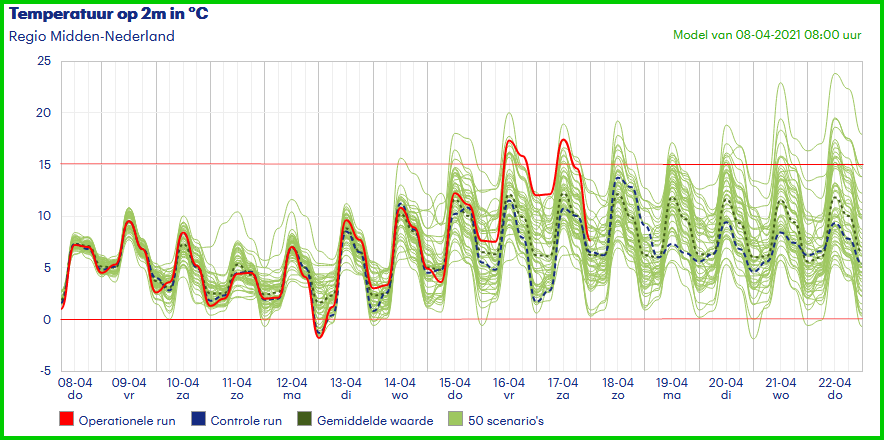This screenshot has height=440, width=884.
Task: Select the 14-04 wo date label
Action: point(399,389)
